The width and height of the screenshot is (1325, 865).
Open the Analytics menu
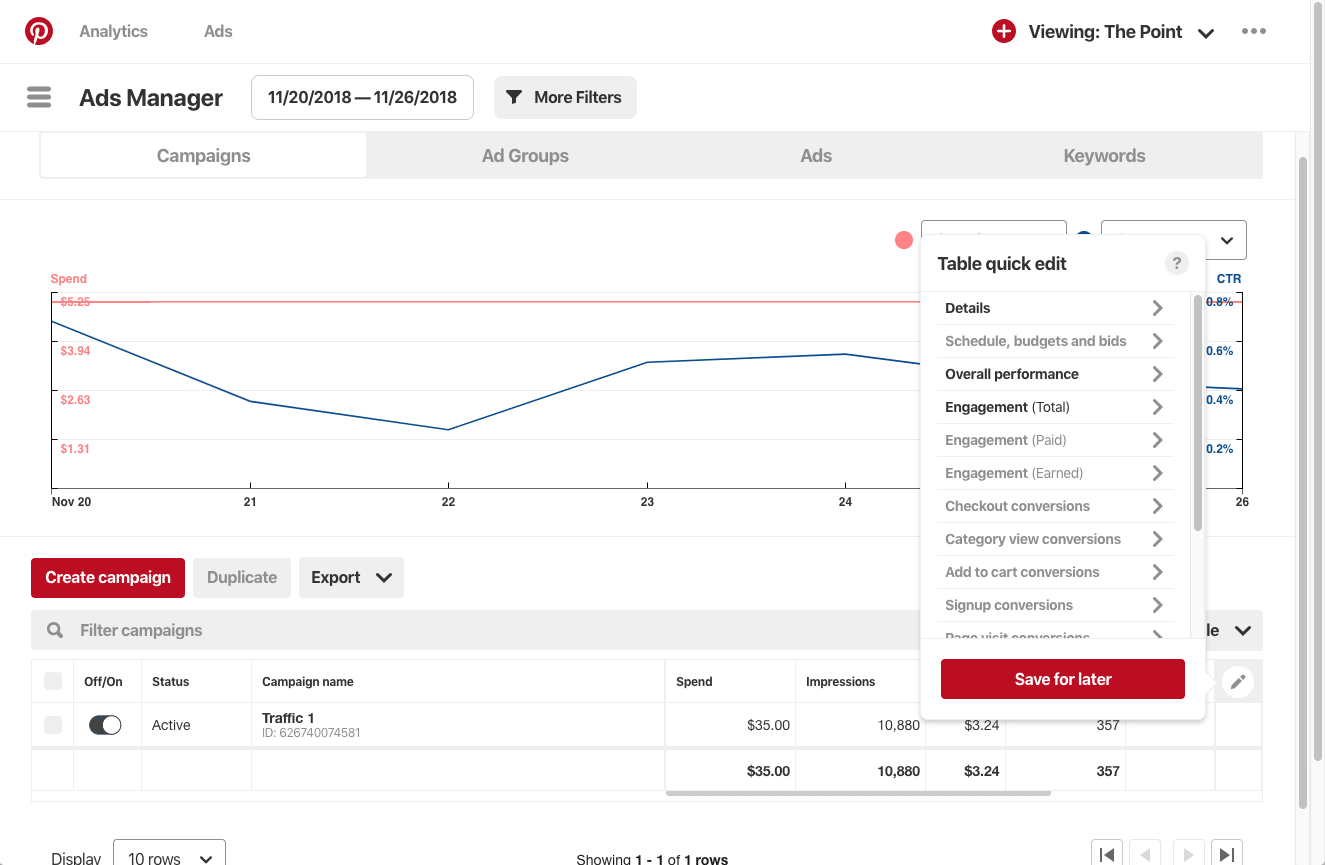tap(113, 31)
